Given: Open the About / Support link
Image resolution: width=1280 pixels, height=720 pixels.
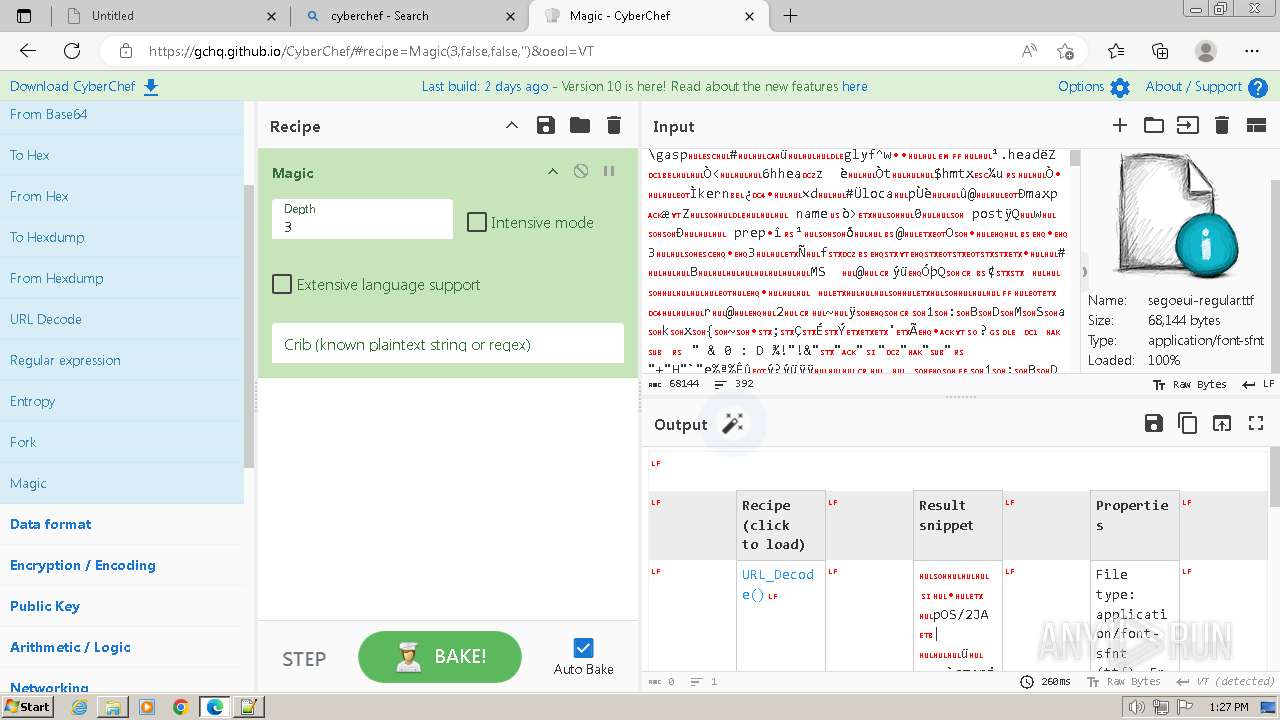Looking at the screenshot, I should pos(1206,87).
